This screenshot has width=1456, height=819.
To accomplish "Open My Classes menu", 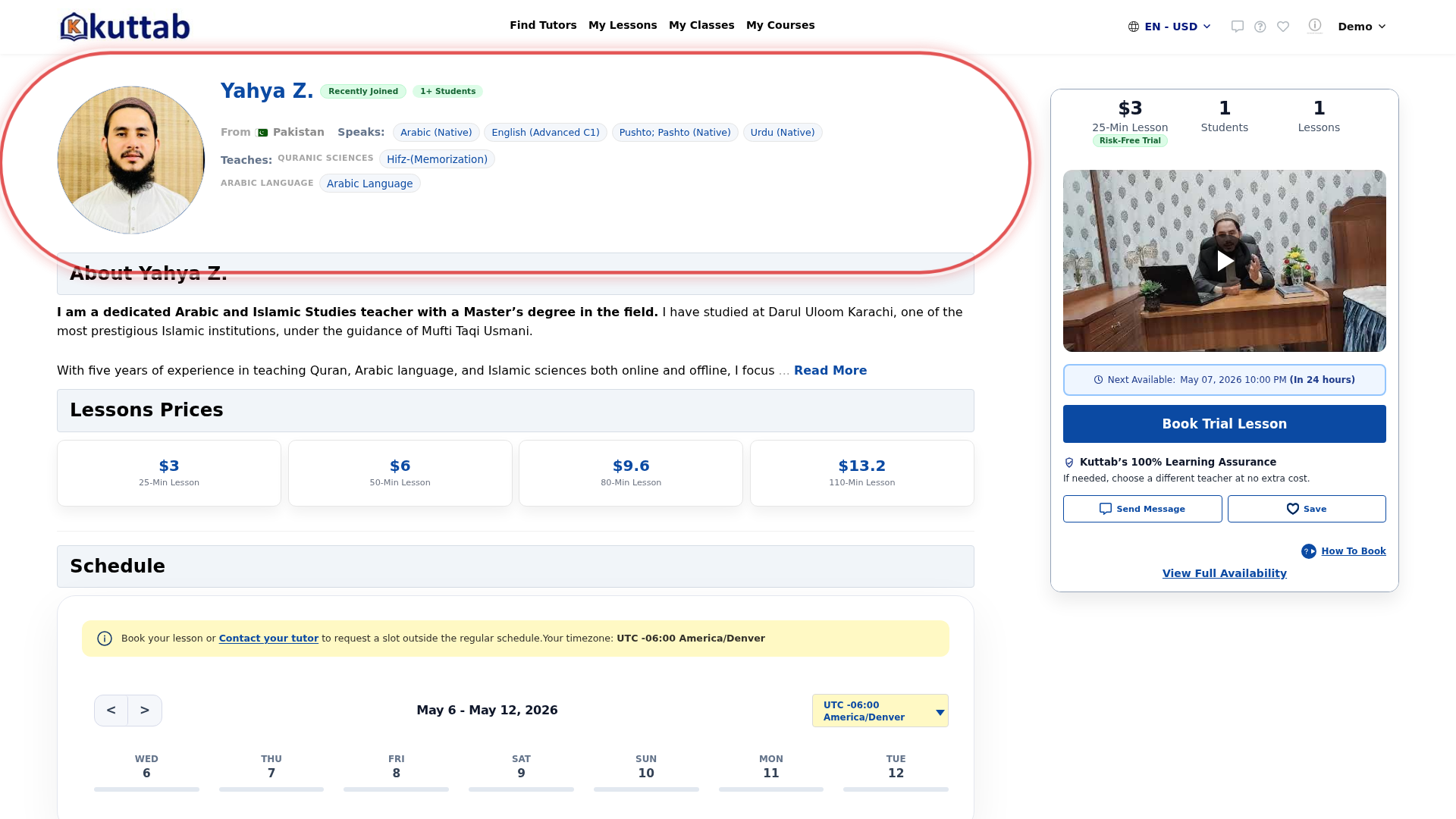I will [x=701, y=25].
